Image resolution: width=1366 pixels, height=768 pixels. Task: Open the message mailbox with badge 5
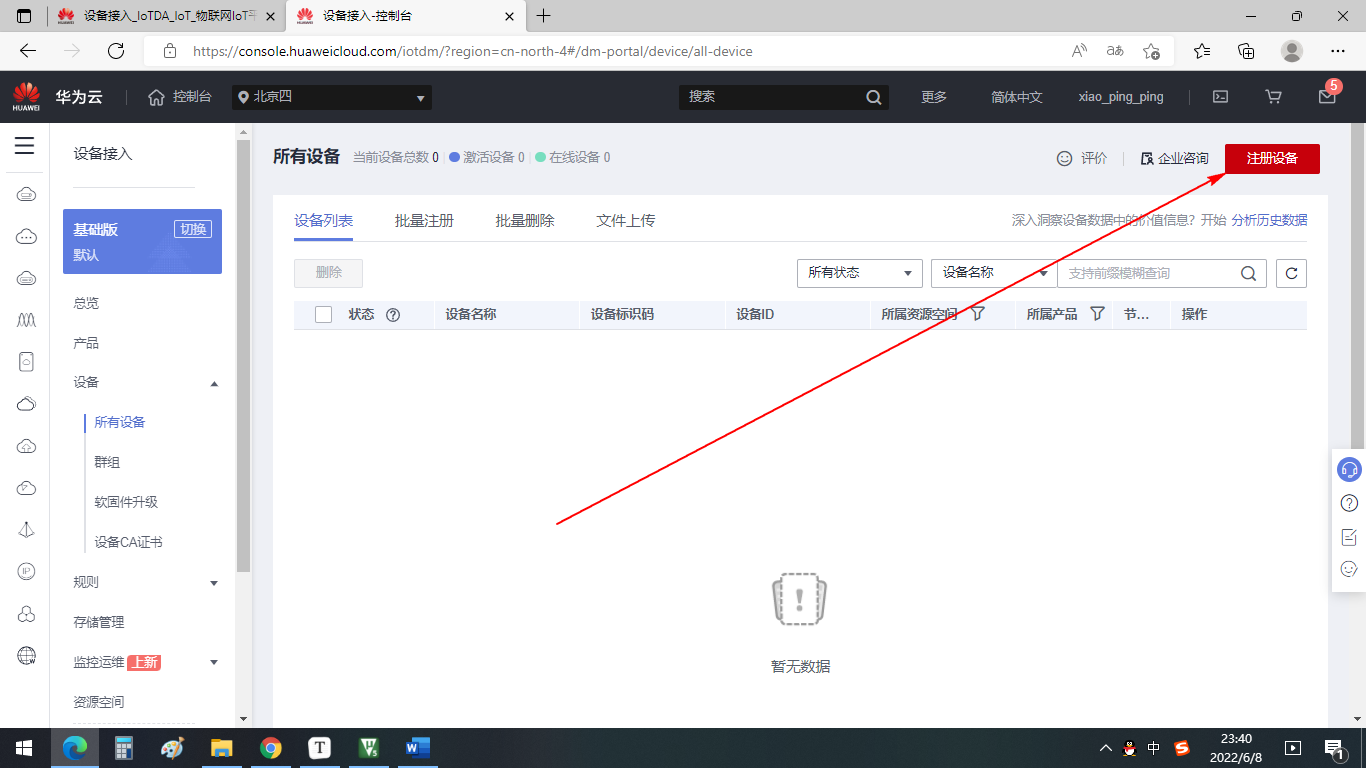tap(1327, 96)
